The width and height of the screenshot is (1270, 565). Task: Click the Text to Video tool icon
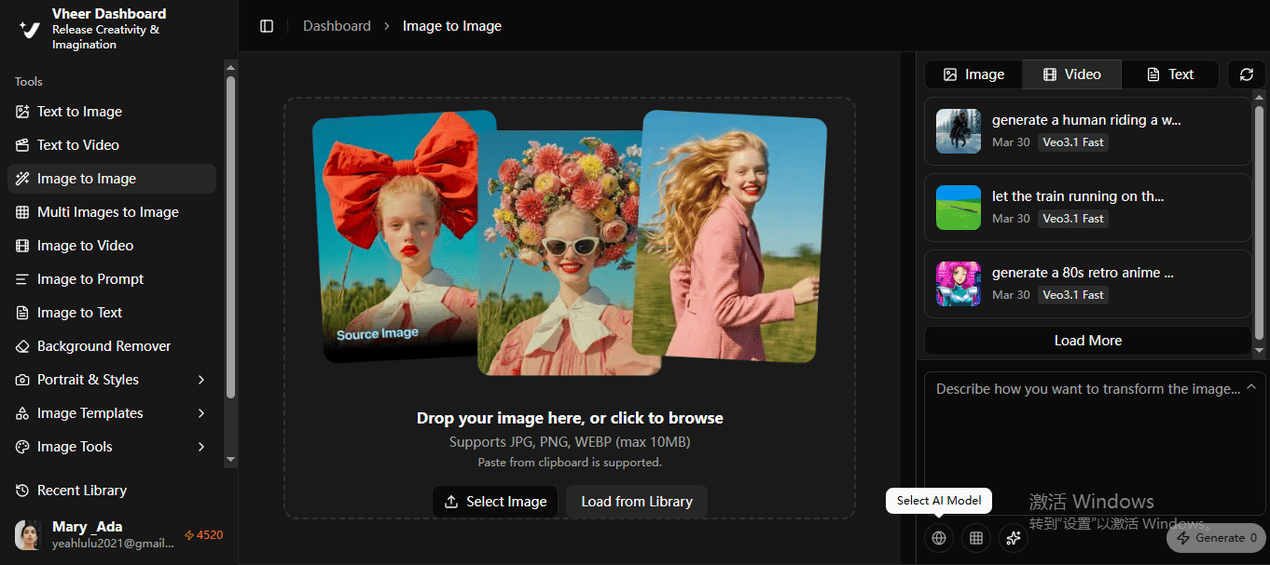point(22,145)
